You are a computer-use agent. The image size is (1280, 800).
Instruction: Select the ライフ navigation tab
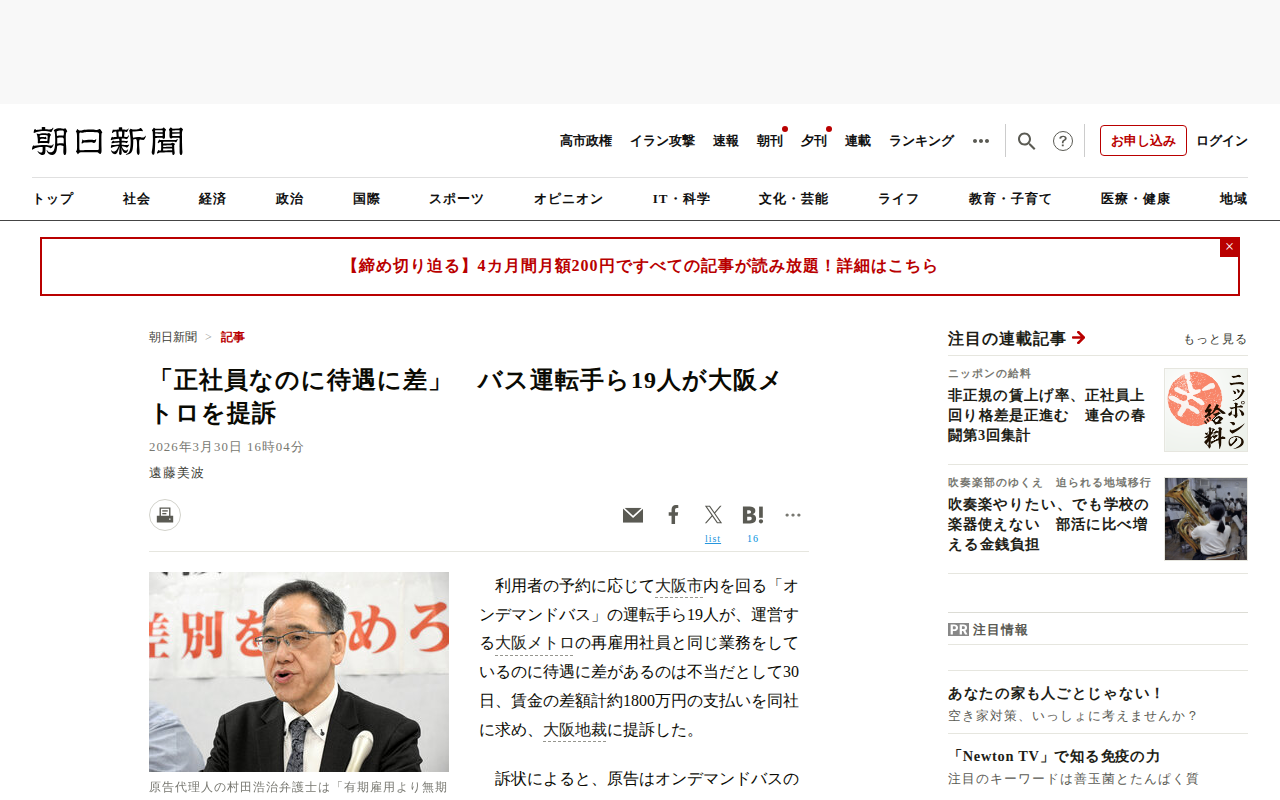(x=899, y=199)
